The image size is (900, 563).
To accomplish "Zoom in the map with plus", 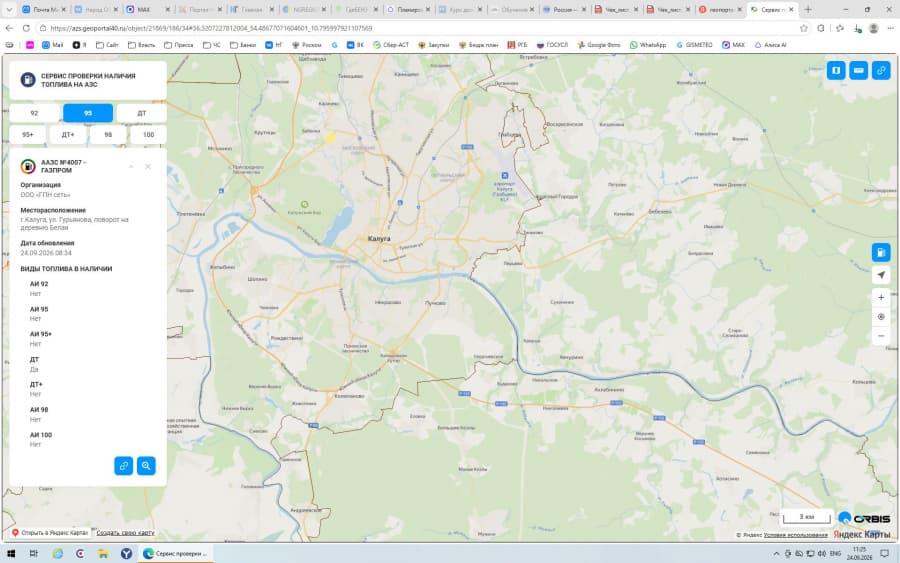I will click(x=881, y=297).
